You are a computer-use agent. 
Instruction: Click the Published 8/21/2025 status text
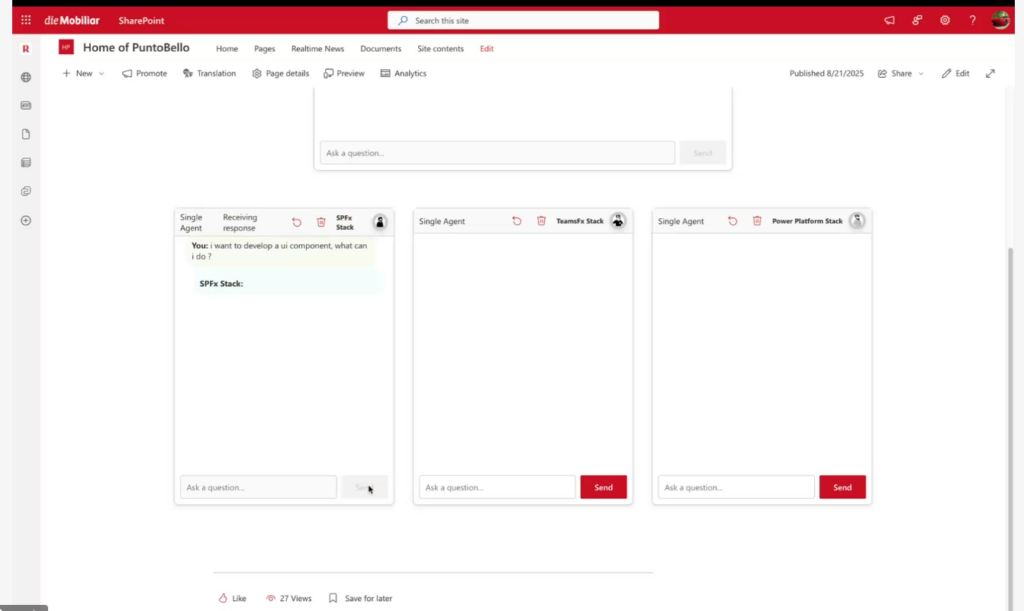[826, 73]
